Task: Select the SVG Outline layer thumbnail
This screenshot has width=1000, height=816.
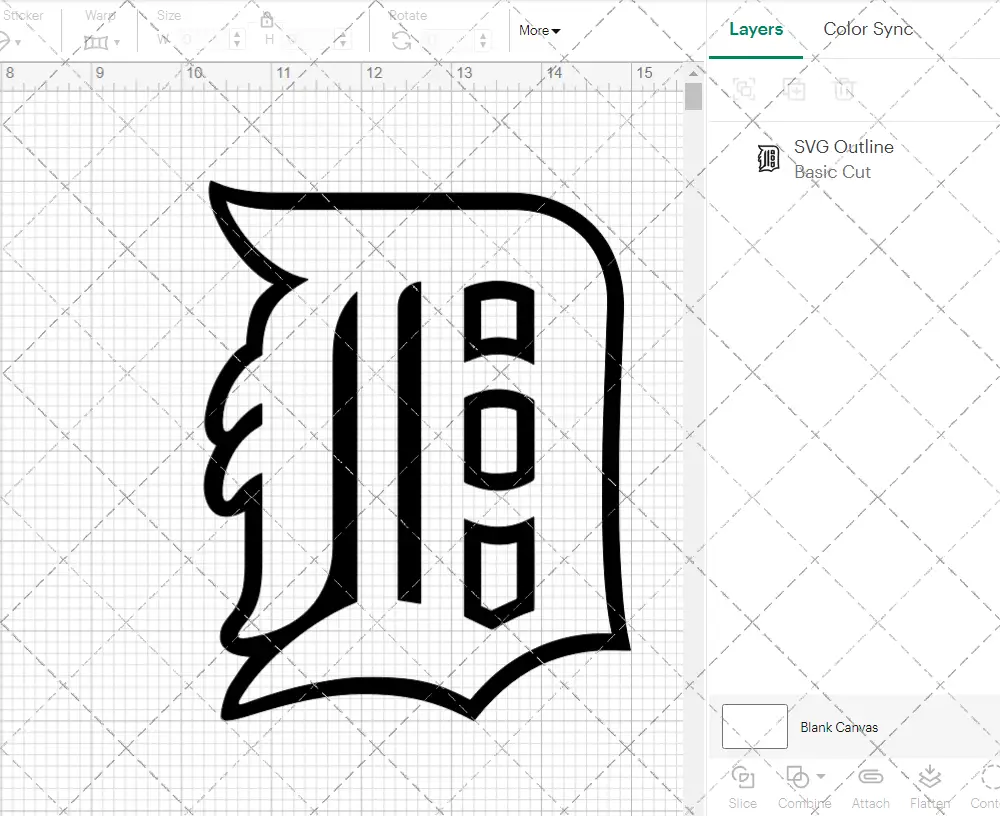Action: click(768, 158)
